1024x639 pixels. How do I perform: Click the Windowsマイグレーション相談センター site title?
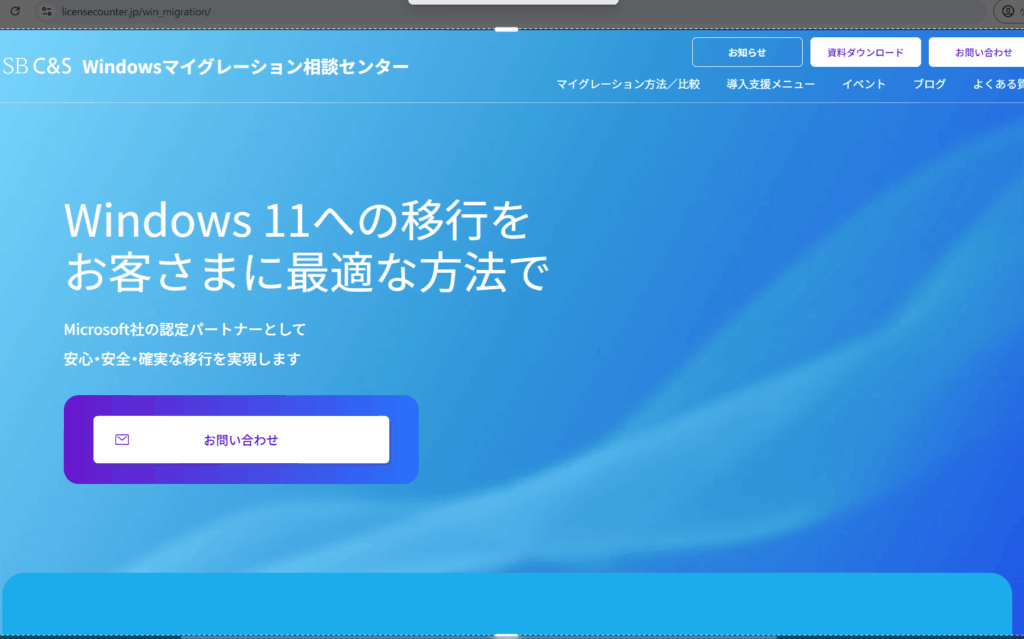tap(245, 67)
